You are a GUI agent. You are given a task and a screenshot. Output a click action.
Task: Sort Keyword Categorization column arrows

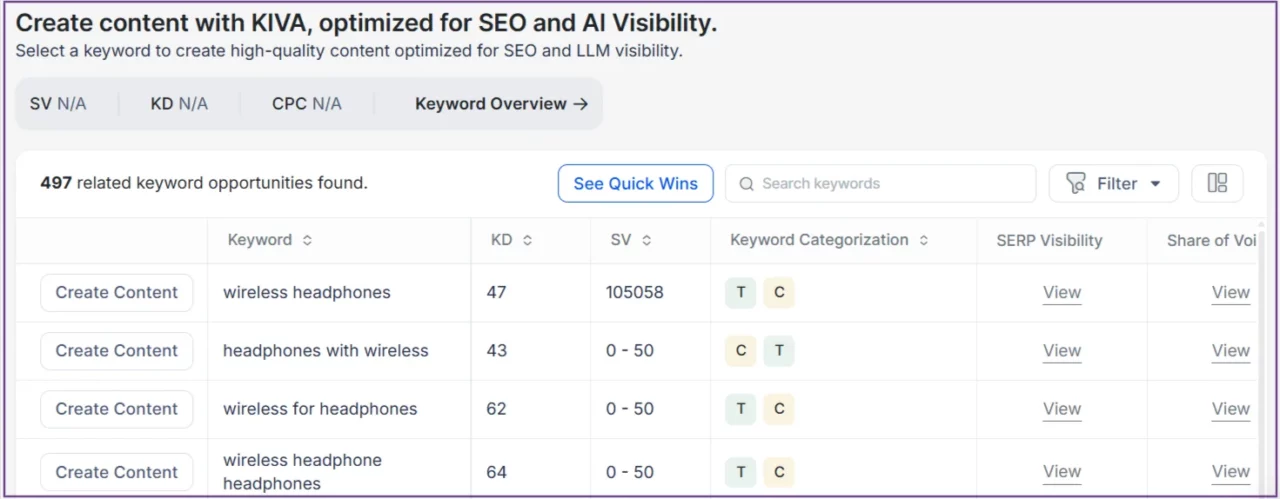click(x=923, y=240)
